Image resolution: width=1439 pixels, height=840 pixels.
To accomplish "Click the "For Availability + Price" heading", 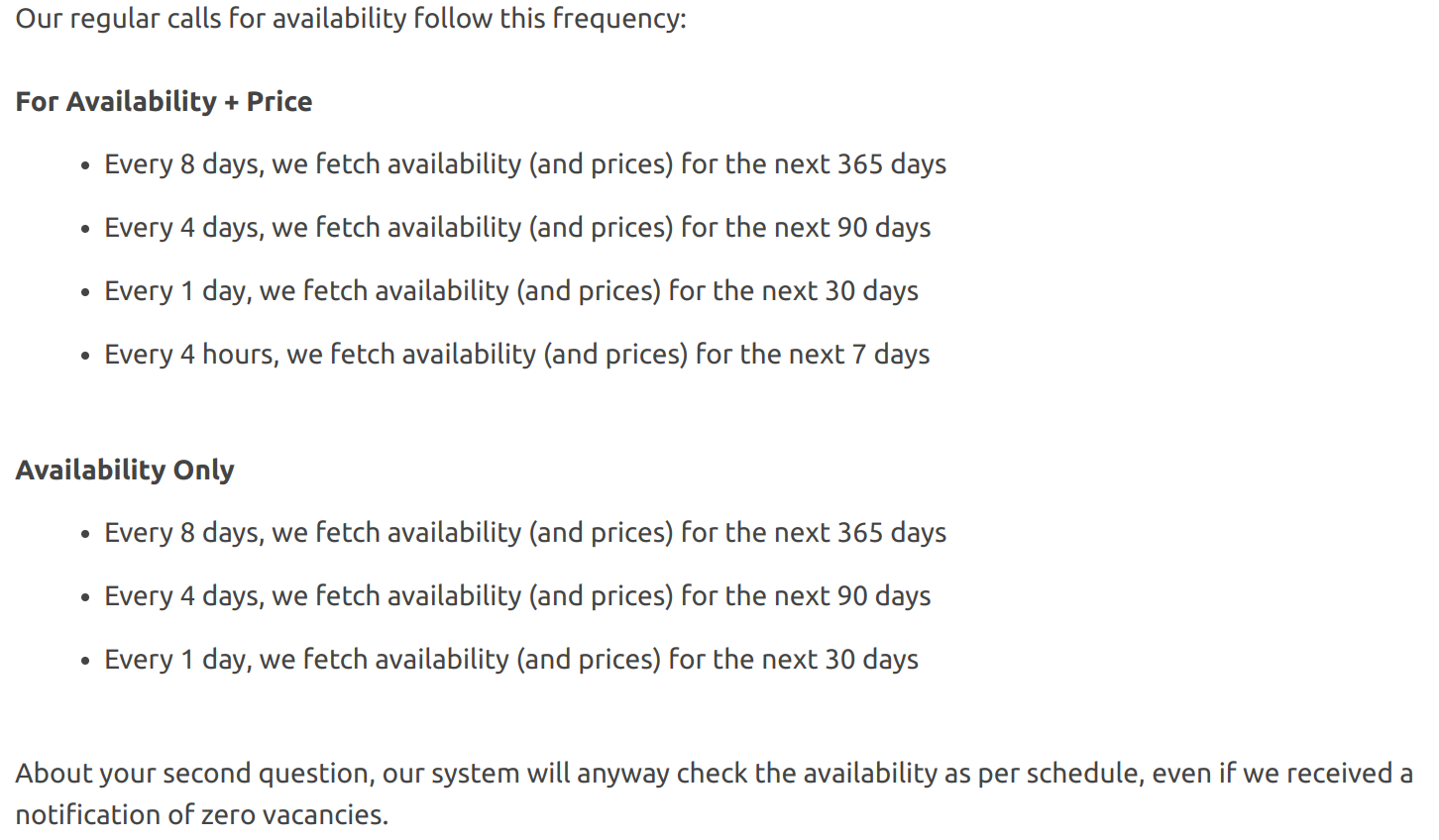I will click(164, 101).
